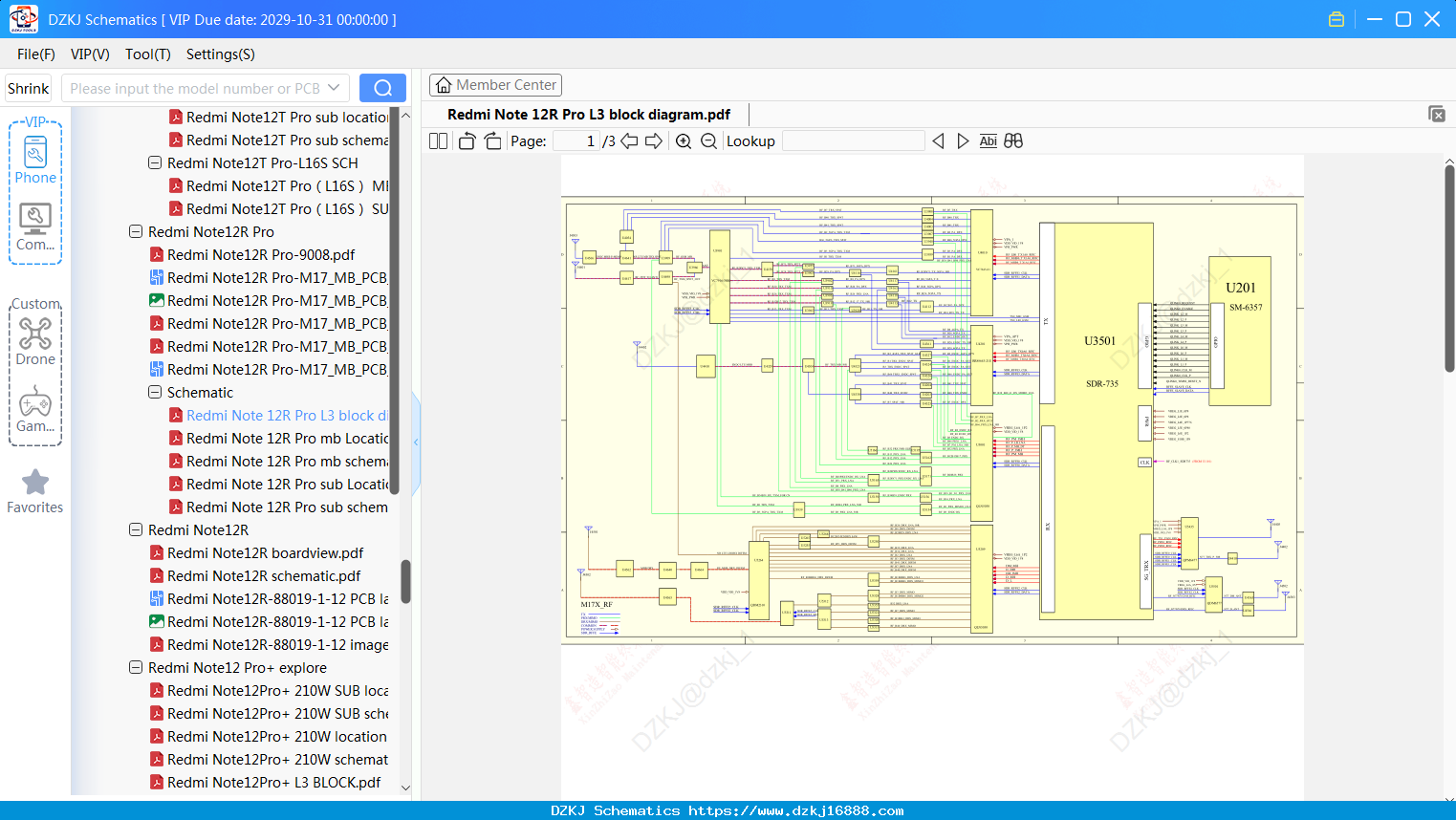Open the Settings(S) menu

(221, 54)
